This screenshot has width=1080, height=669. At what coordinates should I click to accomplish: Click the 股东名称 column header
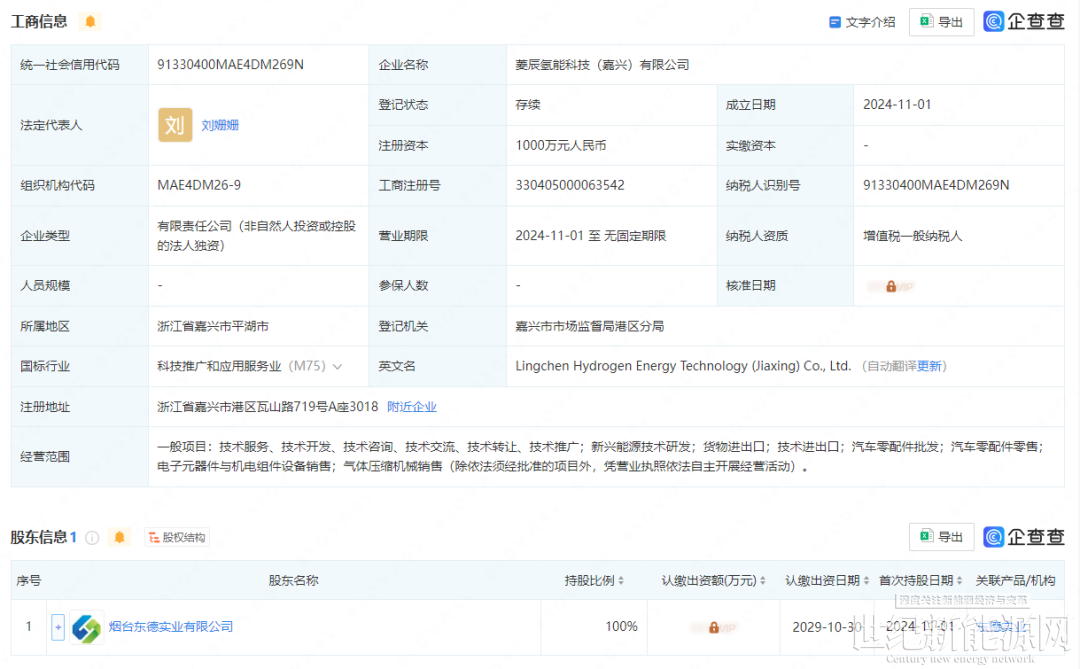coord(293,581)
